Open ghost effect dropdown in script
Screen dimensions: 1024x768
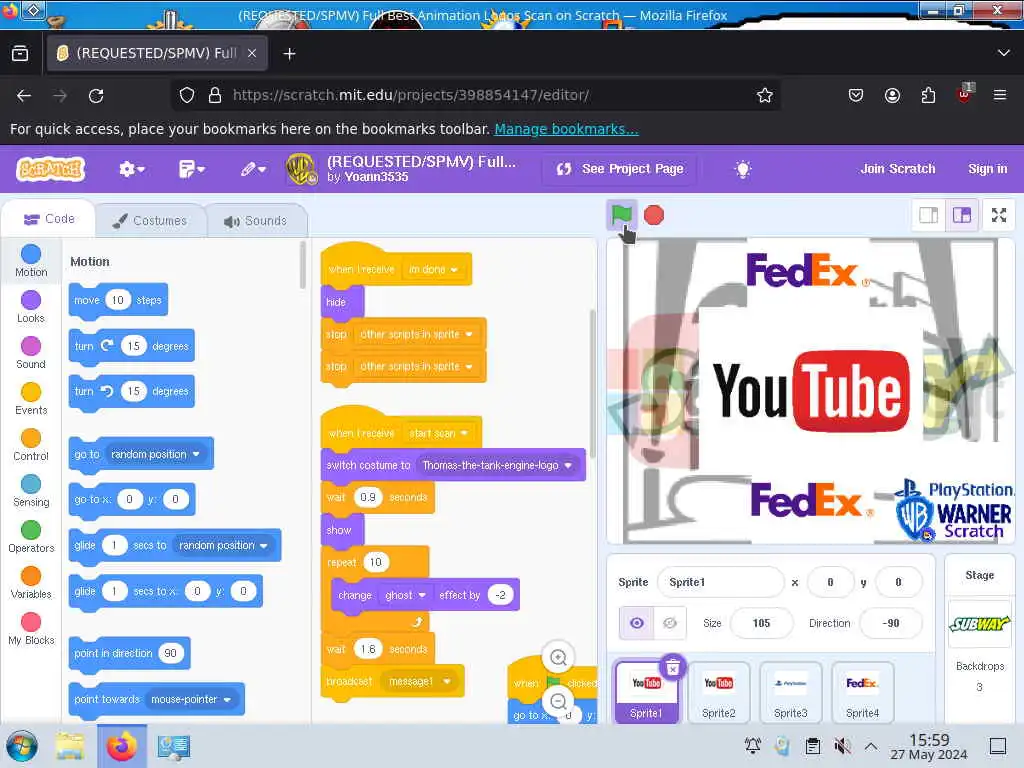405,595
